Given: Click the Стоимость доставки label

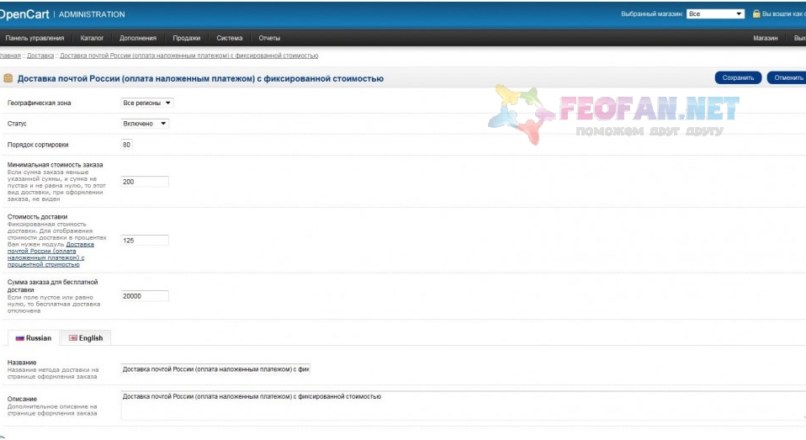Looking at the screenshot, I should coord(37,216).
